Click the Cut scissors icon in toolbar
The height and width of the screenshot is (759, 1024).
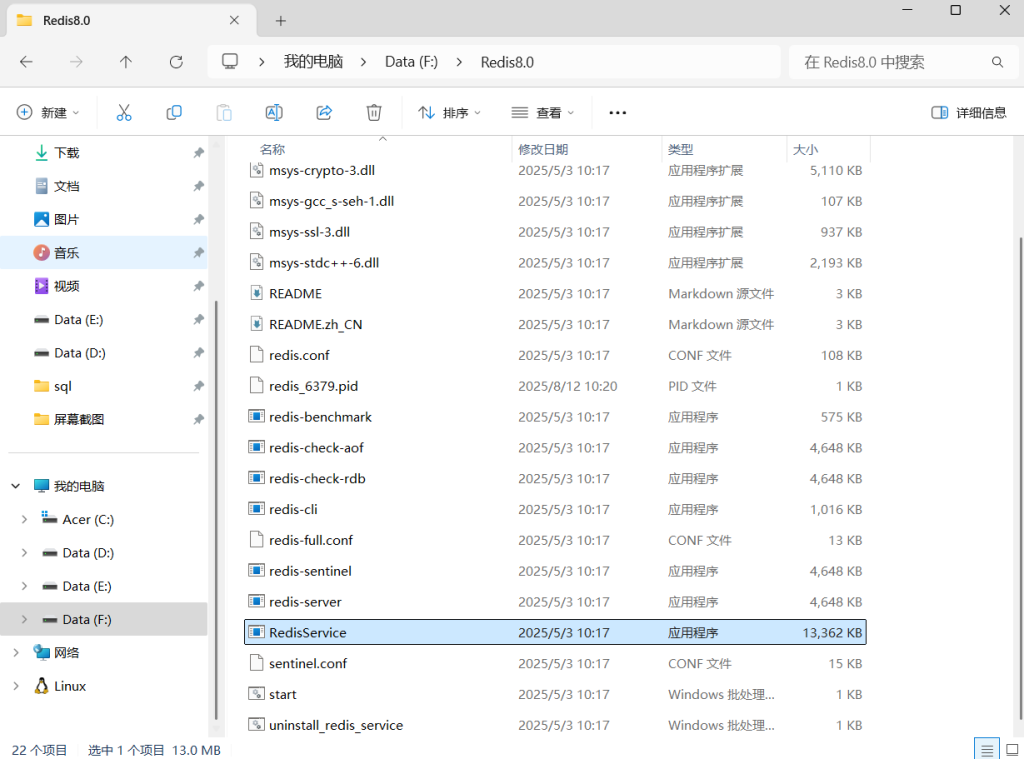124,113
